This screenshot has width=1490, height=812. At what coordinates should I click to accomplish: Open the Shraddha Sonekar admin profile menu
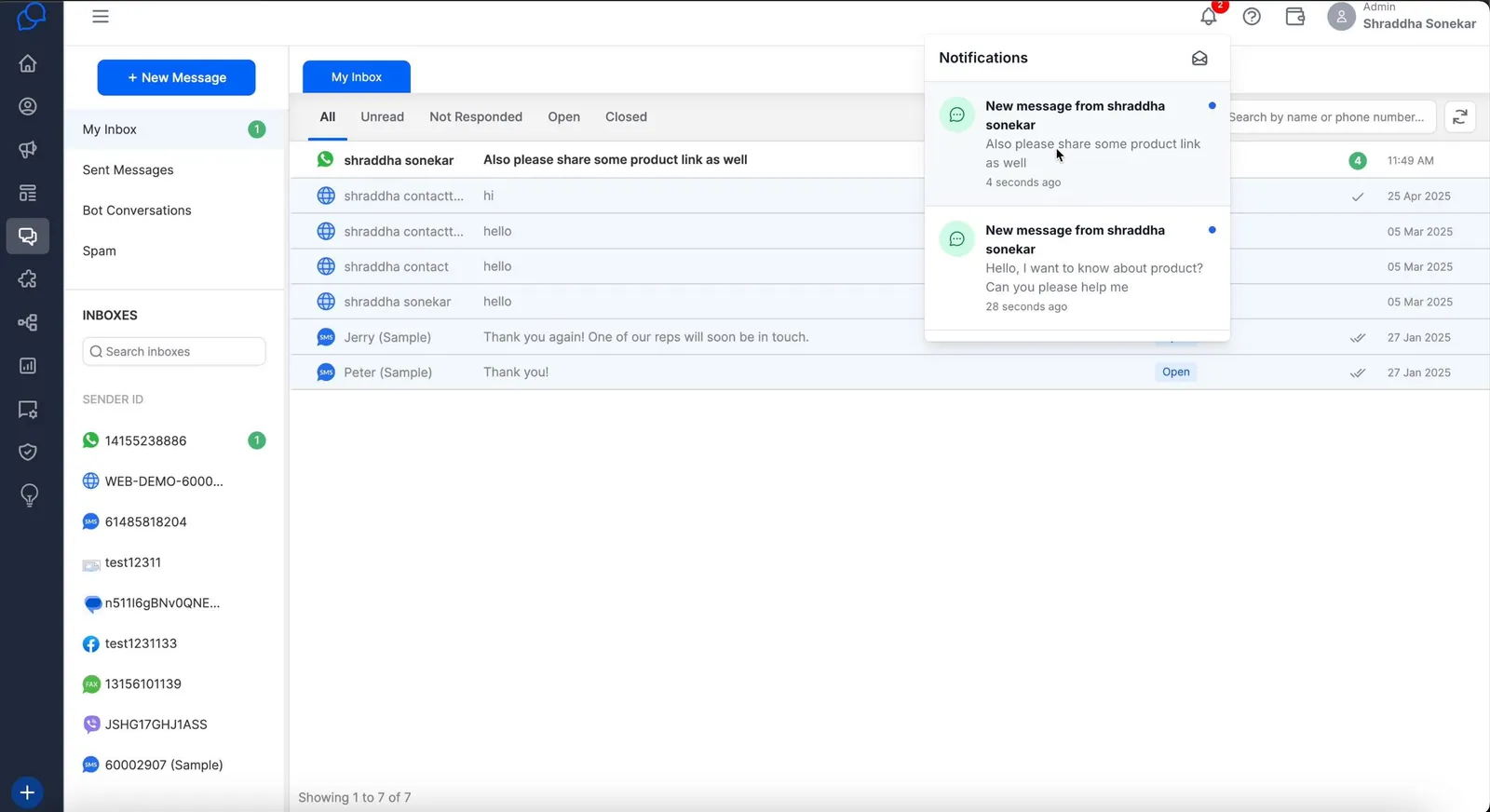(1402, 16)
